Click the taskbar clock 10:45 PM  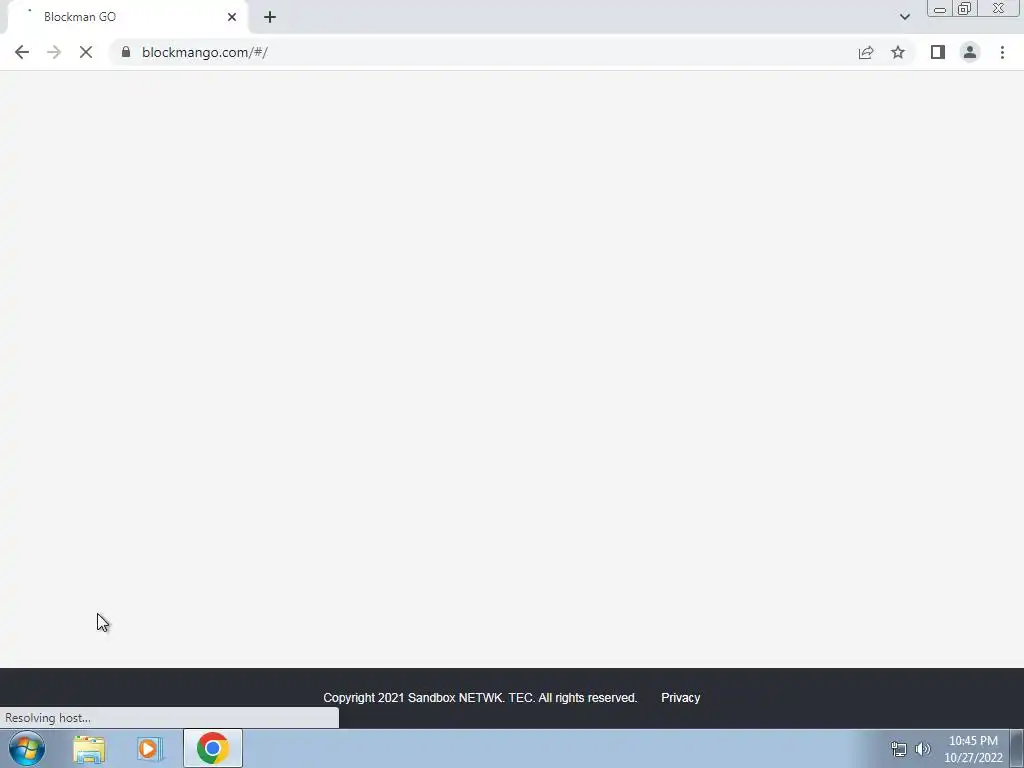pyautogui.click(x=973, y=749)
